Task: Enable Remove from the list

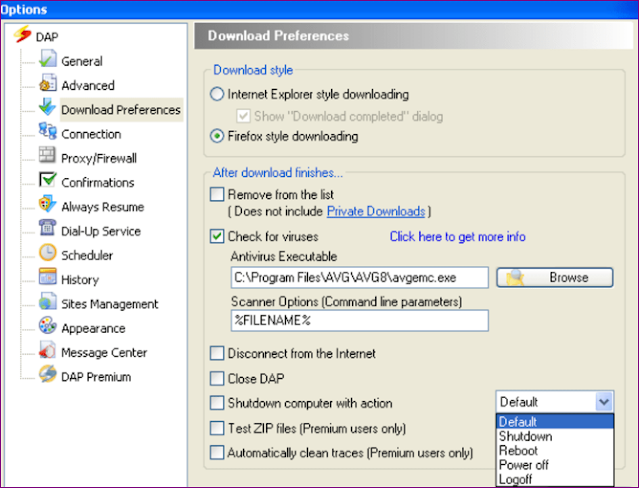Action: point(217,194)
